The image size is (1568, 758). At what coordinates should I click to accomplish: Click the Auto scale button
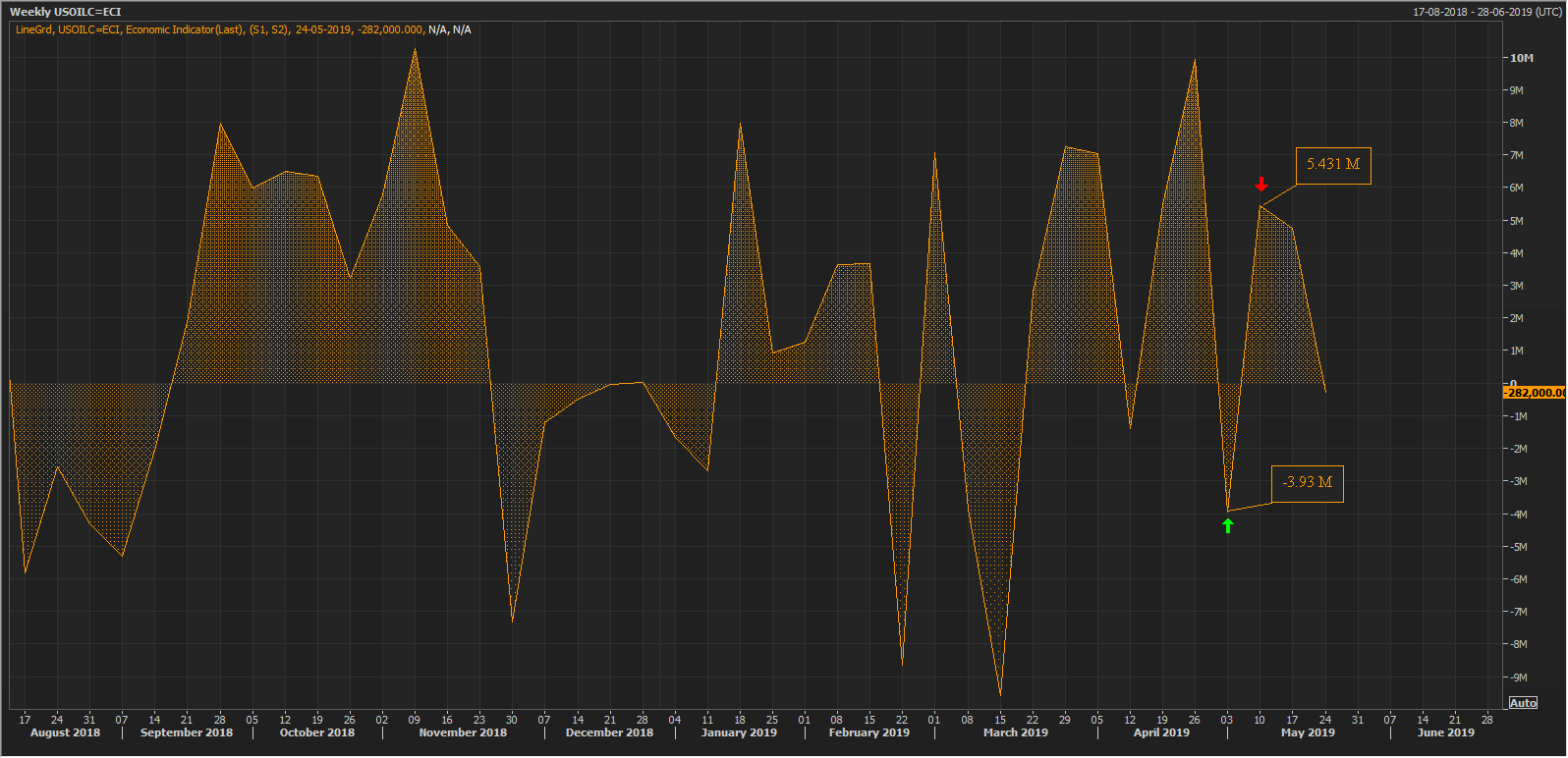pos(1523,703)
